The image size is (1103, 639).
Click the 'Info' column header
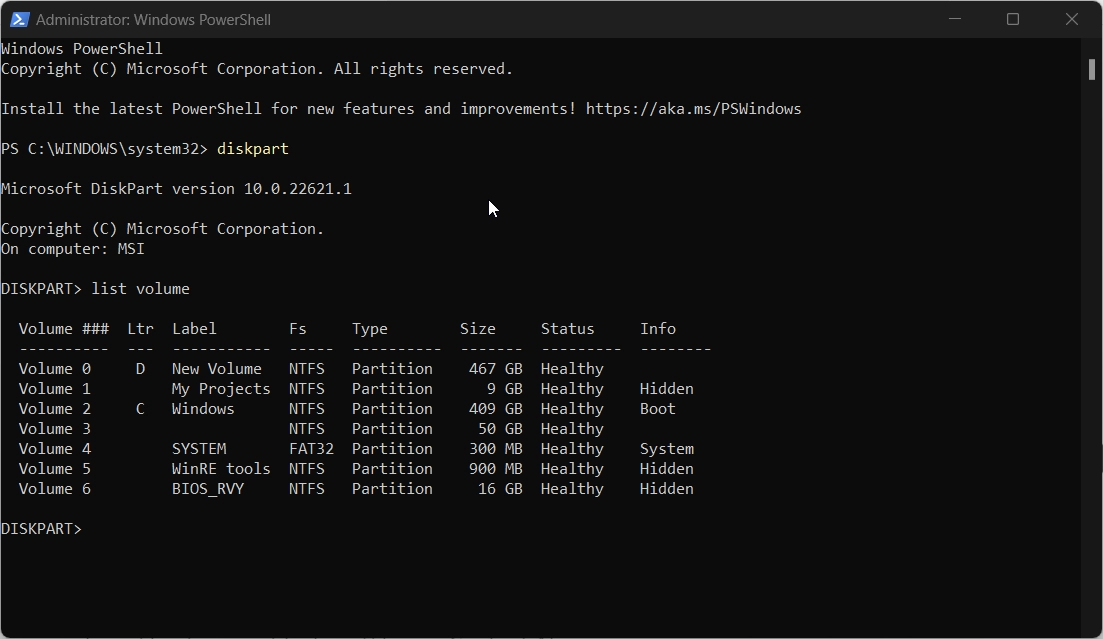658,329
